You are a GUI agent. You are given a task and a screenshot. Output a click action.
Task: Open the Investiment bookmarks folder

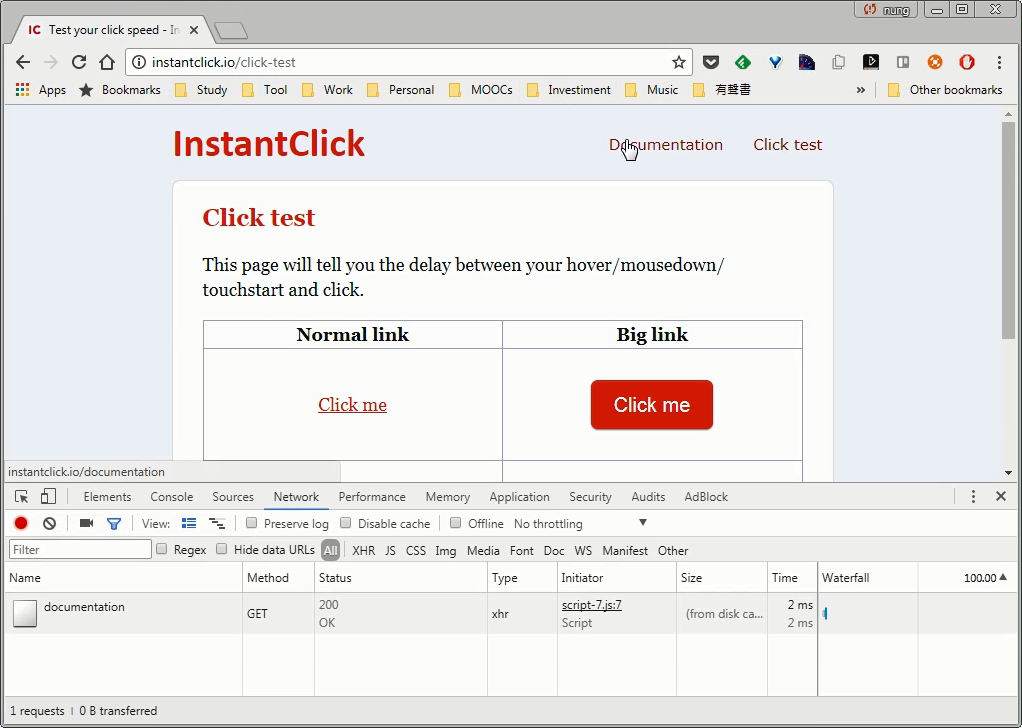[x=568, y=90]
